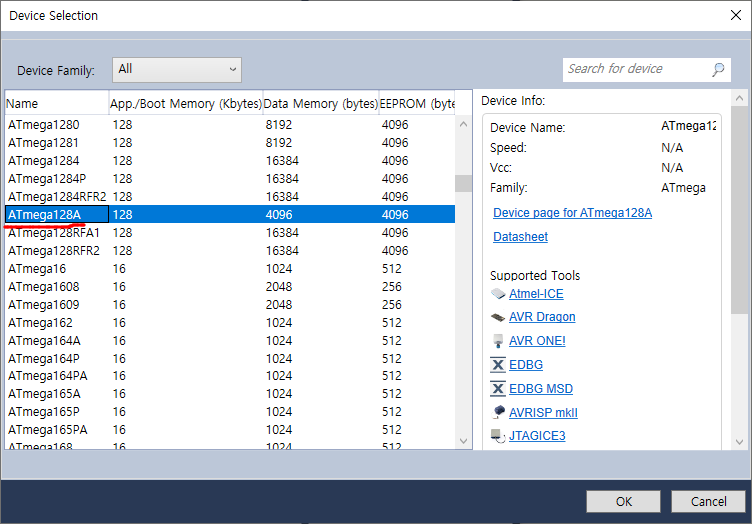Viewport: 752px width, 524px height.
Task: Click the JTAGICE3 tool icon
Action: [x=498, y=436]
